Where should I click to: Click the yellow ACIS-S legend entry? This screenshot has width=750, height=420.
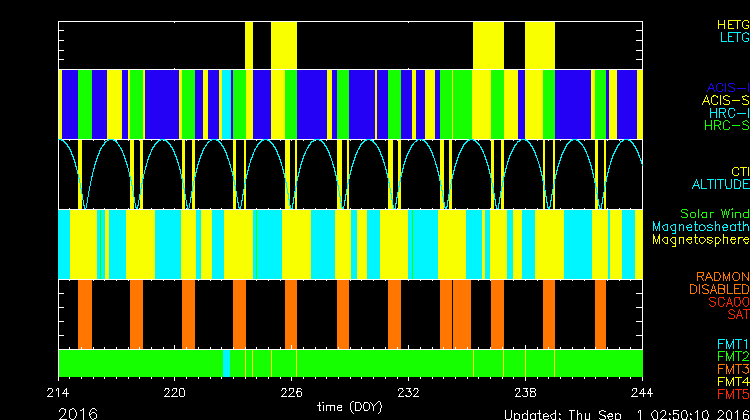pos(725,100)
